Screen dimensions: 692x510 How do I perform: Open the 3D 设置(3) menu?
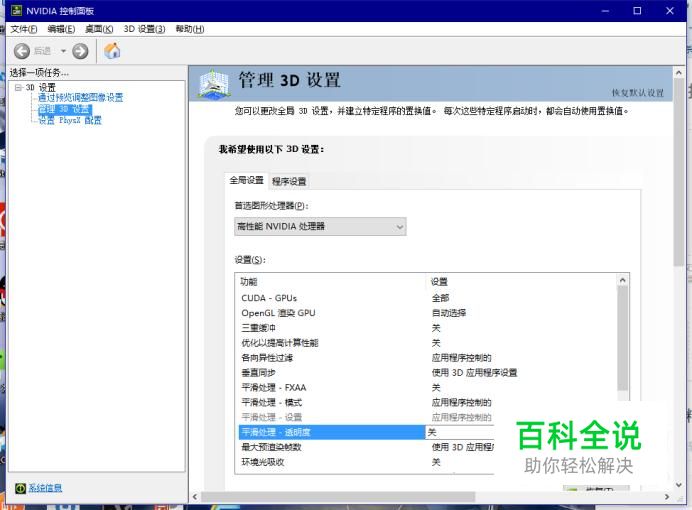point(144,29)
